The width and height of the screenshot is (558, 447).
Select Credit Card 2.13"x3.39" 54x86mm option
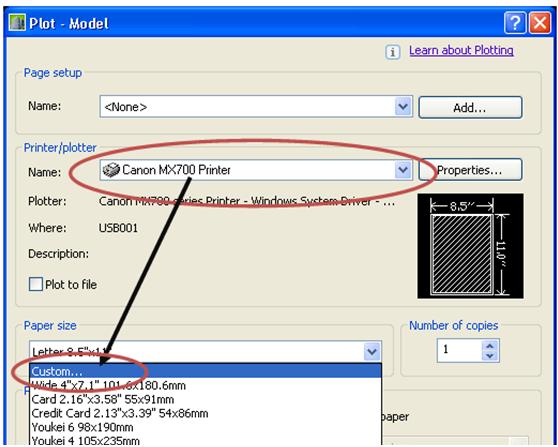(x=205, y=413)
